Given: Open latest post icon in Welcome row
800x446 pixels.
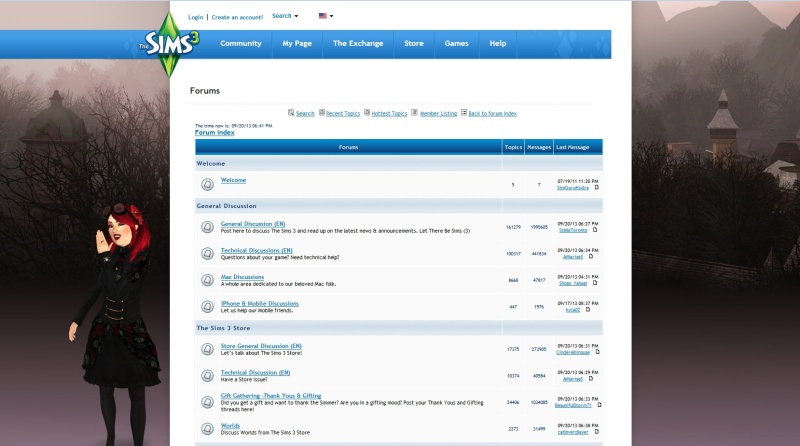Looking at the screenshot, I should coord(596,187).
